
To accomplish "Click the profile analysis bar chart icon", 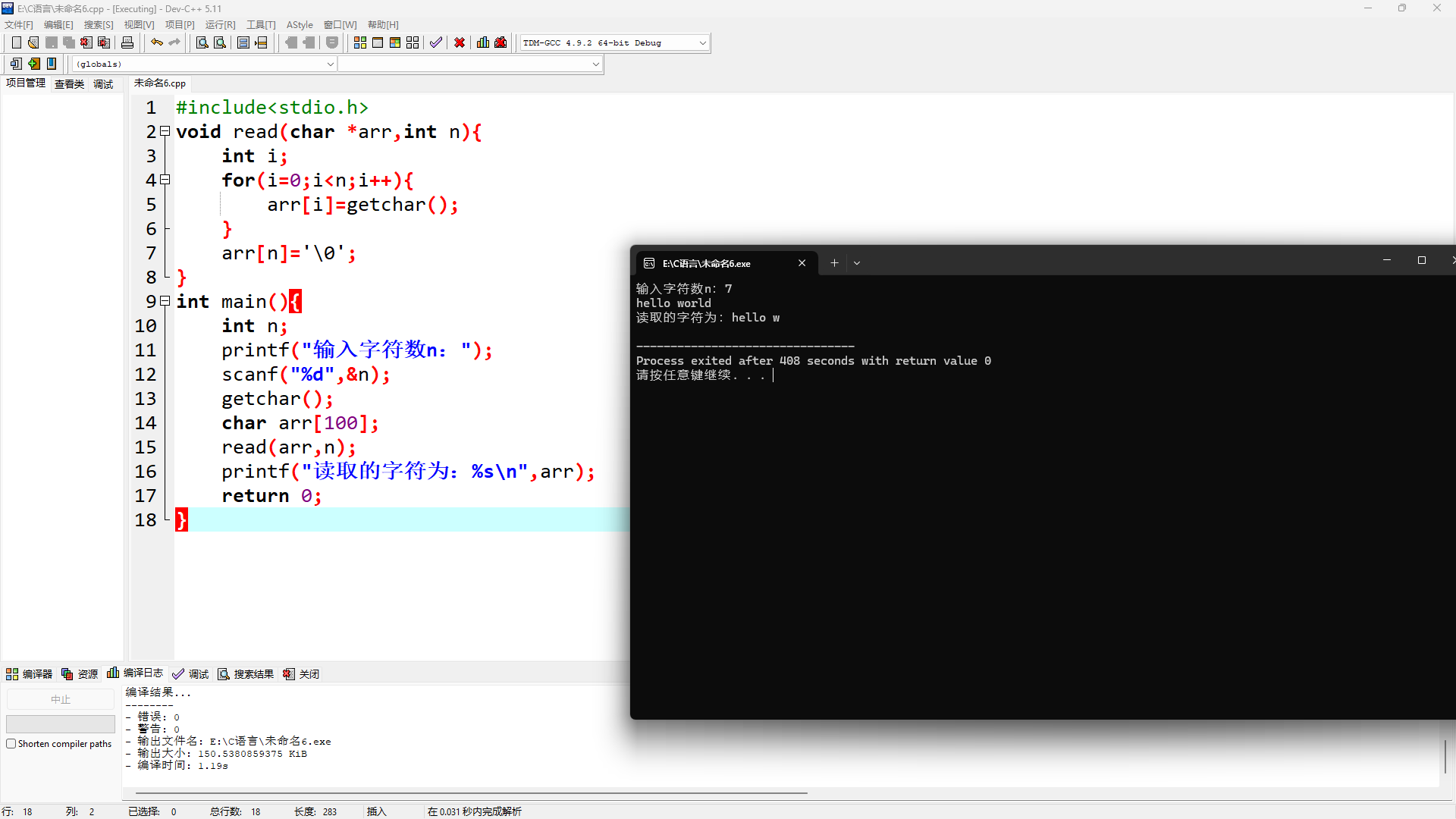I will pyautogui.click(x=483, y=42).
